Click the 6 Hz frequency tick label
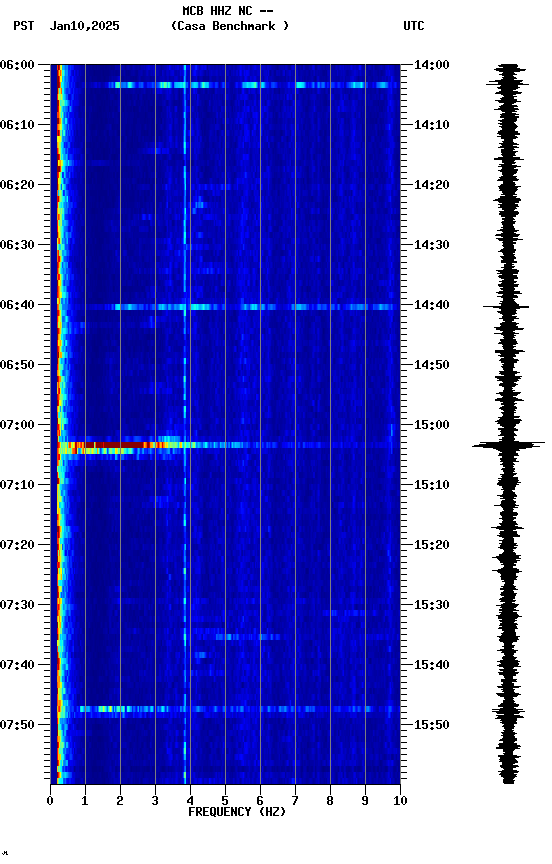The height and width of the screenshot is (864, 552). pyautogui.click(x=260, y=801)
